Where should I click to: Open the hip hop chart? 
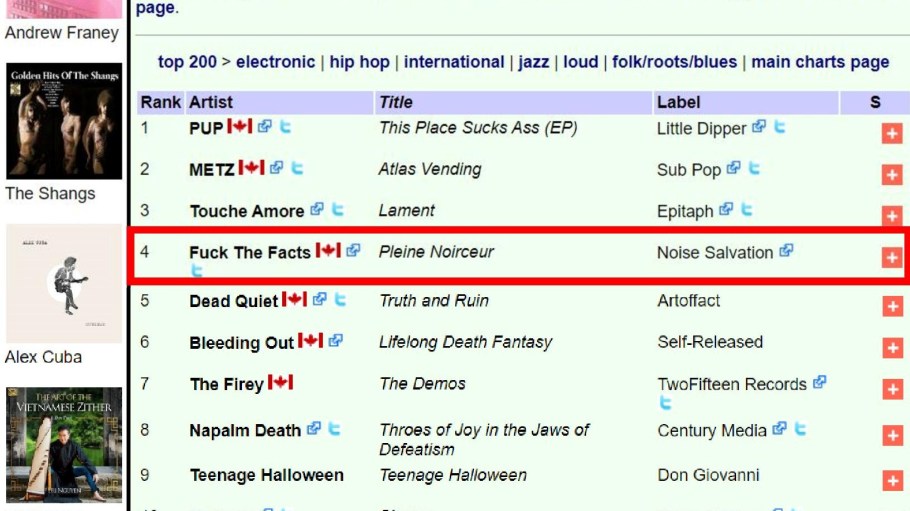click(x=359, y=62)
